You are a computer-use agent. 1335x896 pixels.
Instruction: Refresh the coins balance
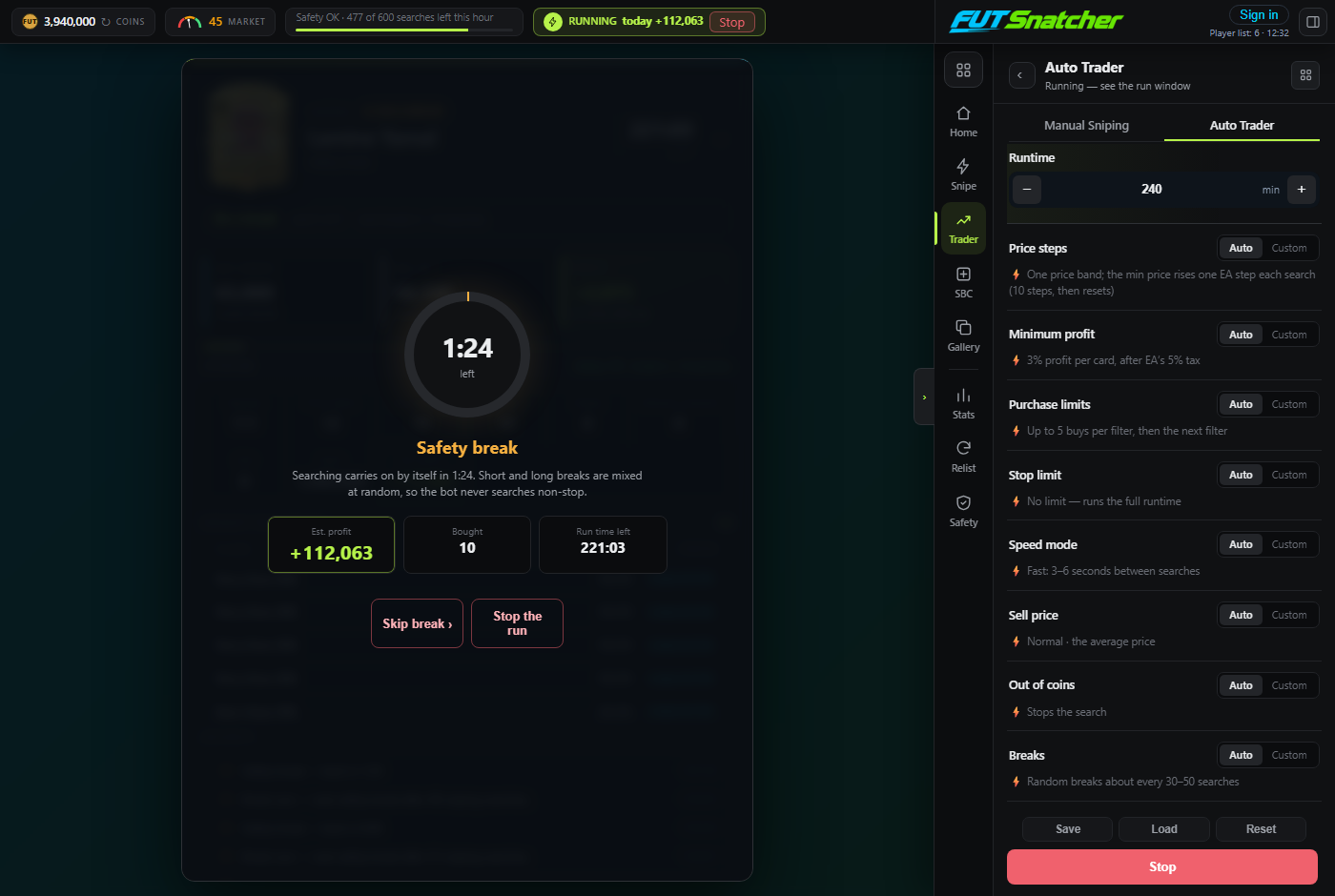[106, 22]
